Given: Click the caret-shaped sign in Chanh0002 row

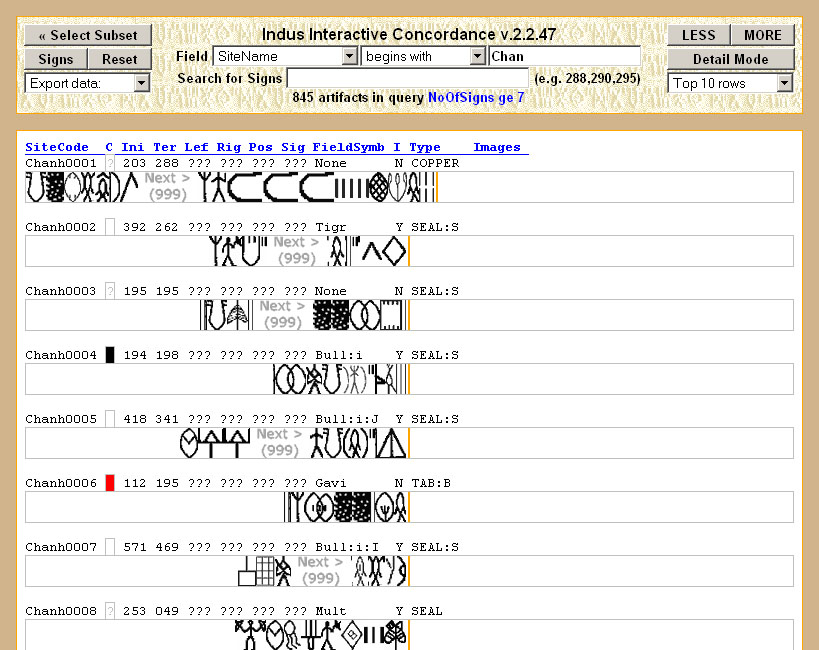Looking at the screenshot, I should tap(372, 252).
